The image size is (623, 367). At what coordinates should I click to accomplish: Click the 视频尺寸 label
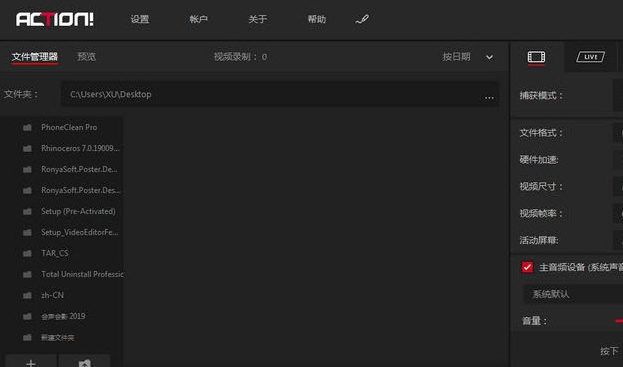pos(541,187)
